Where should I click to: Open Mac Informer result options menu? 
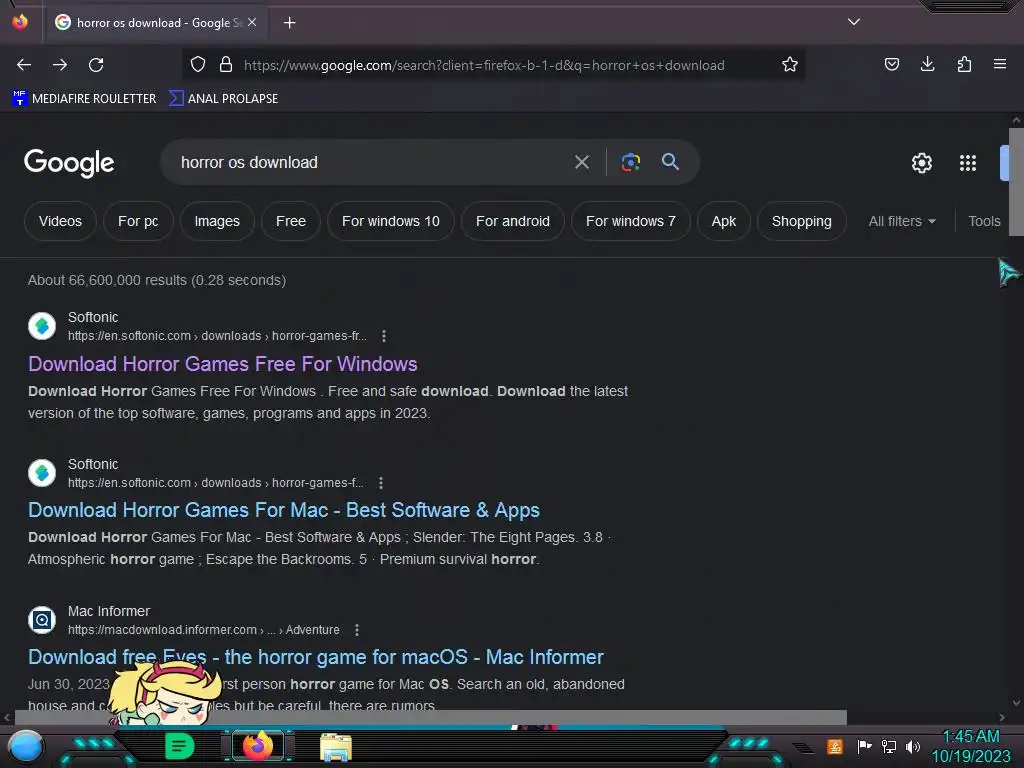click(357, 630)
